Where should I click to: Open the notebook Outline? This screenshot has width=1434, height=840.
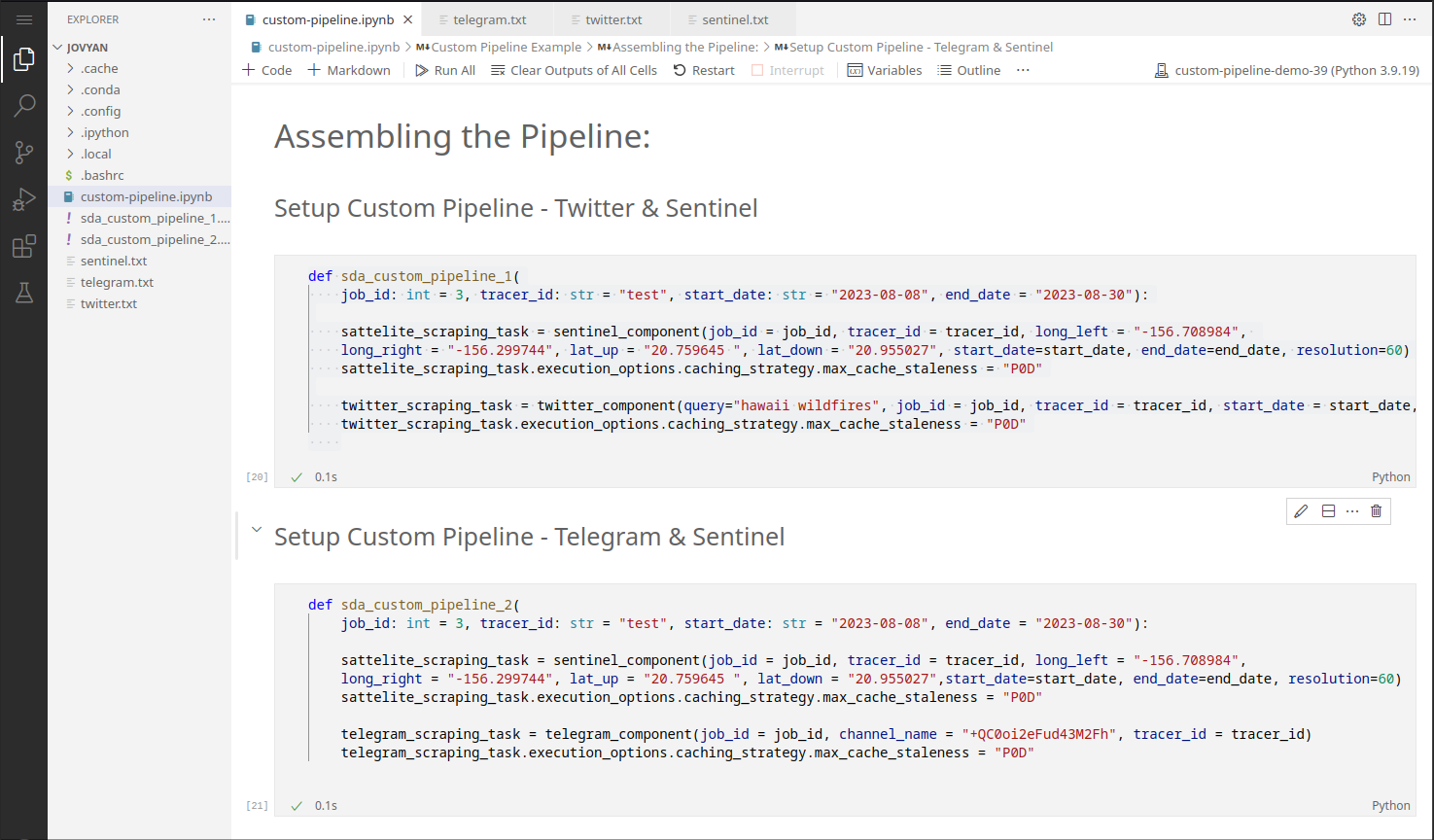click(x=968, y=70)
